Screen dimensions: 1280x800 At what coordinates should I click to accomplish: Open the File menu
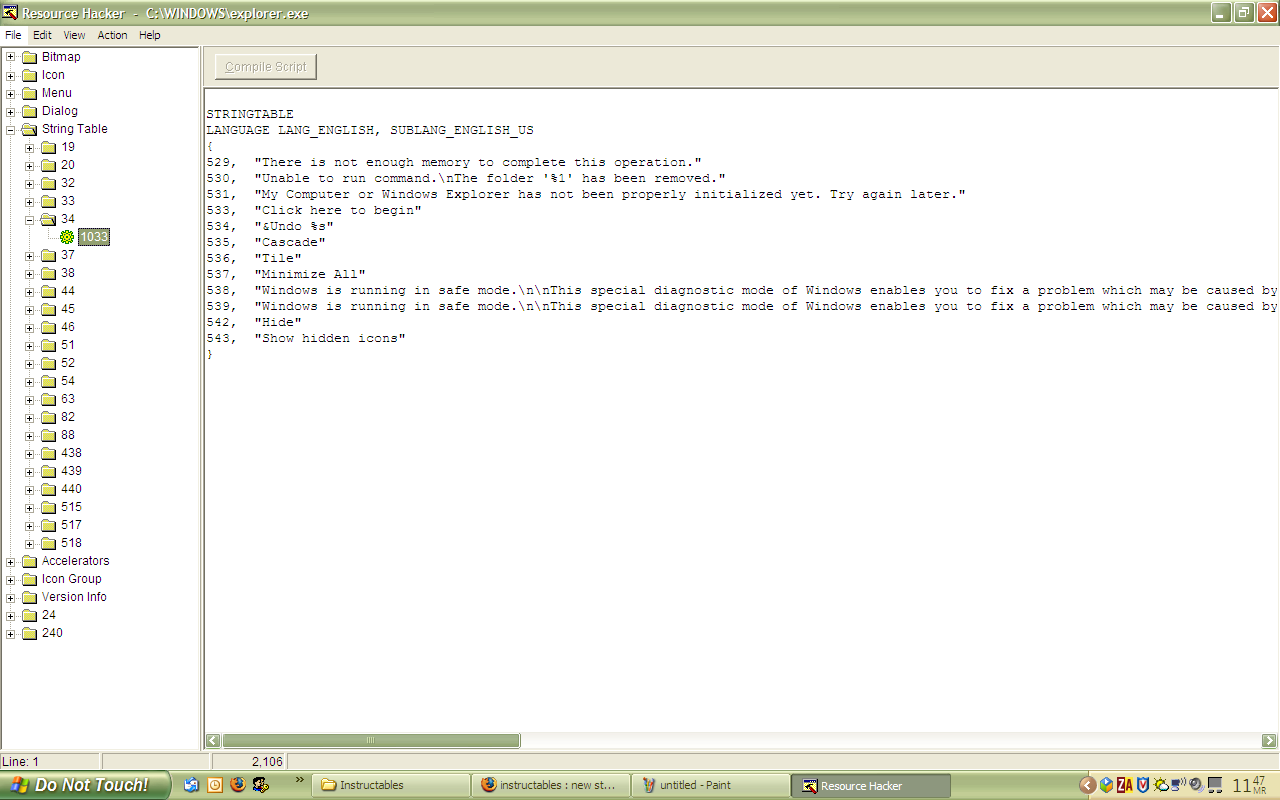click(13, 35)
